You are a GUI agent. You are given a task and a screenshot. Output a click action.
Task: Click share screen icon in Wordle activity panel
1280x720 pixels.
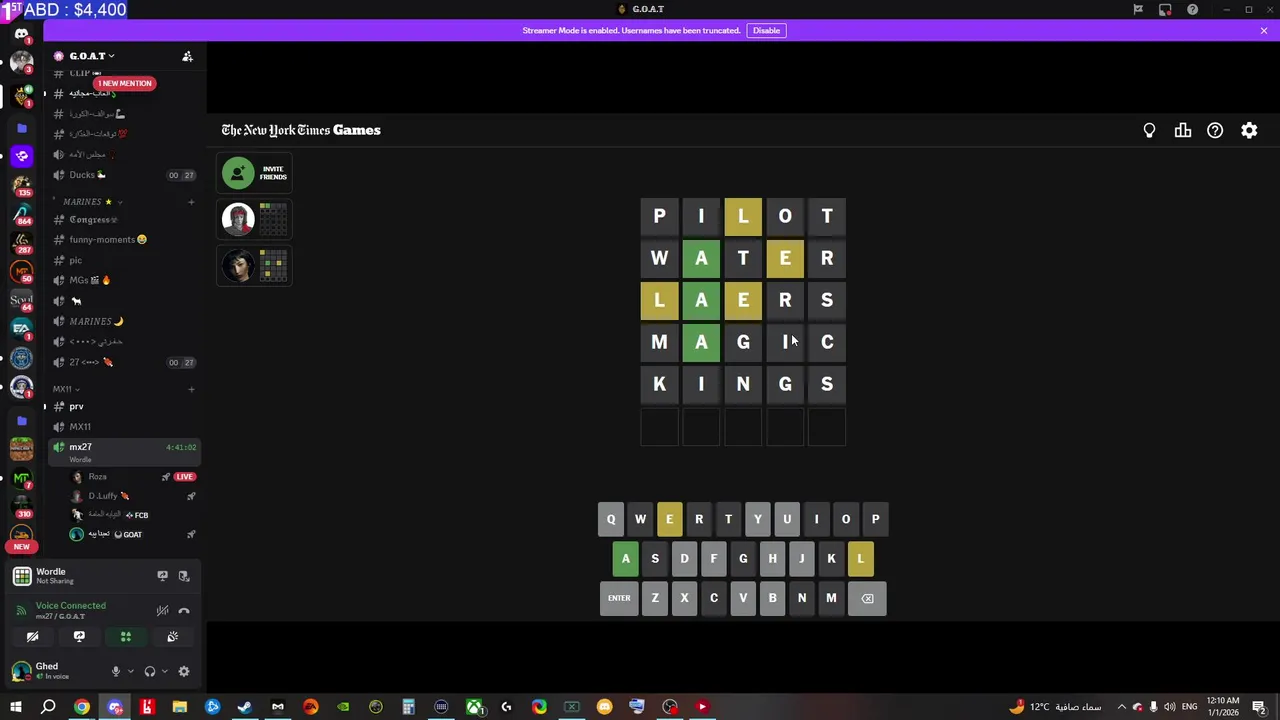click(x=162, y=576)
